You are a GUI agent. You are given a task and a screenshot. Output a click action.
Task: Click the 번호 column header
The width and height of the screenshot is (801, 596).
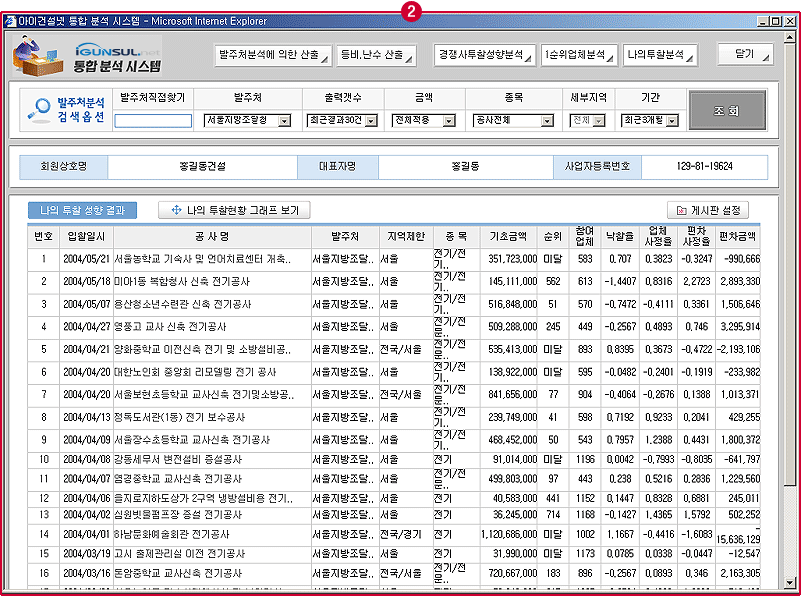click(x=43, y=236)
